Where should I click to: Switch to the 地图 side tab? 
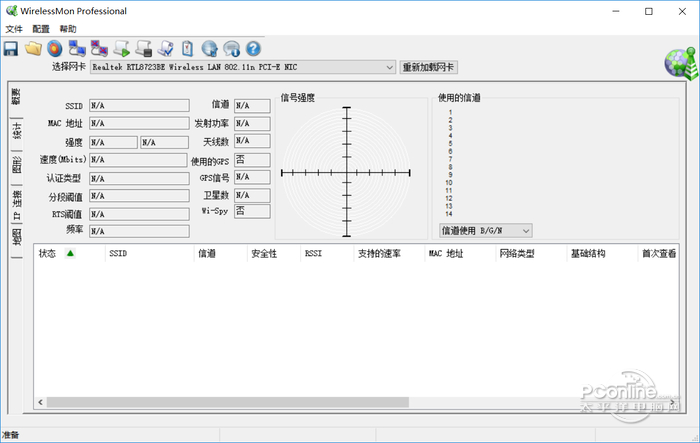[16, 237]
